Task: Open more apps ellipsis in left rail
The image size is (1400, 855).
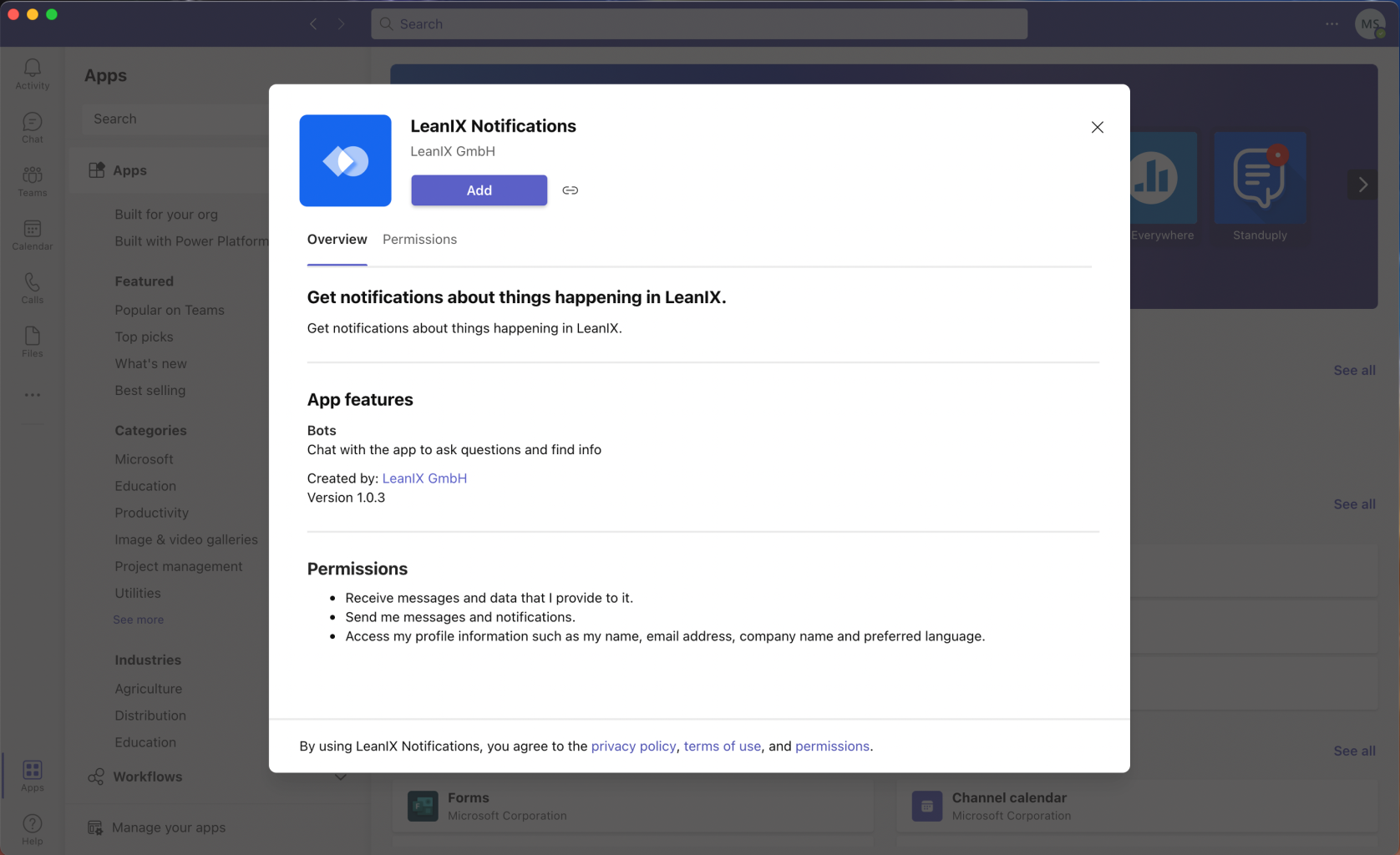Action: 32,395
